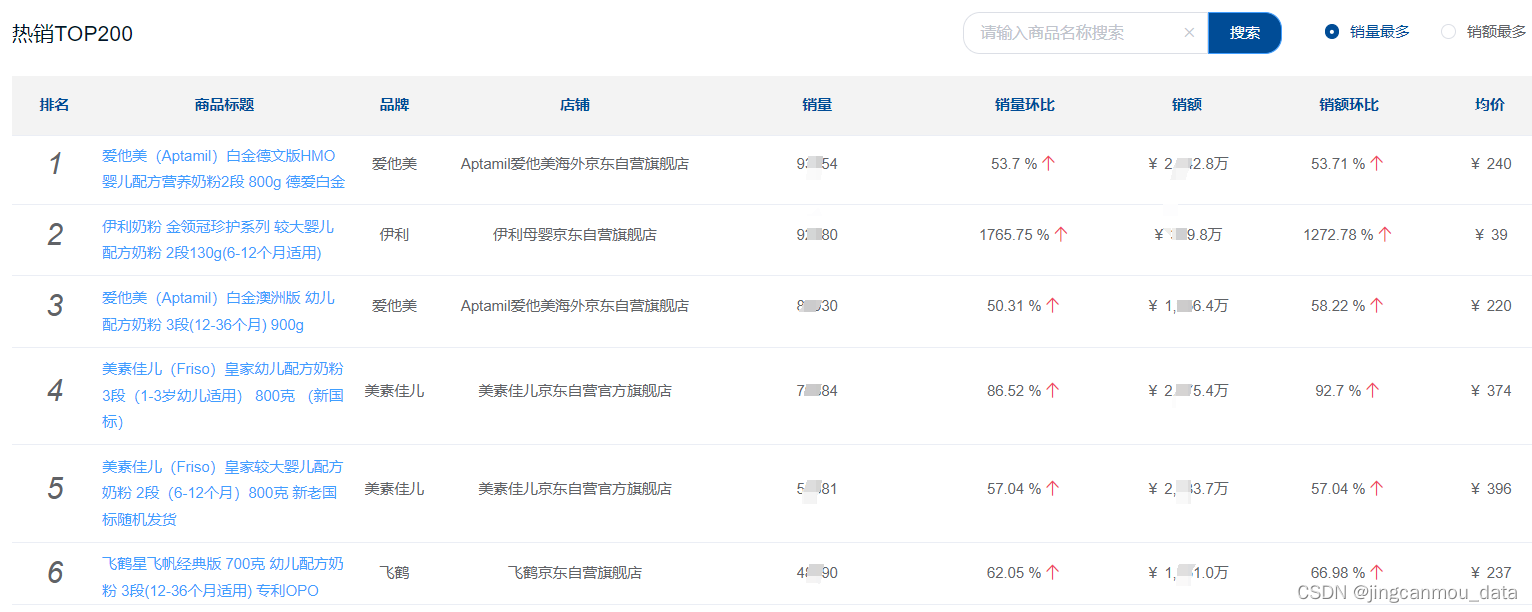The height and width of the screenshot is (612, 1532).
Task: Click the 热销TOP200 heading
Action: click(72, 34)
